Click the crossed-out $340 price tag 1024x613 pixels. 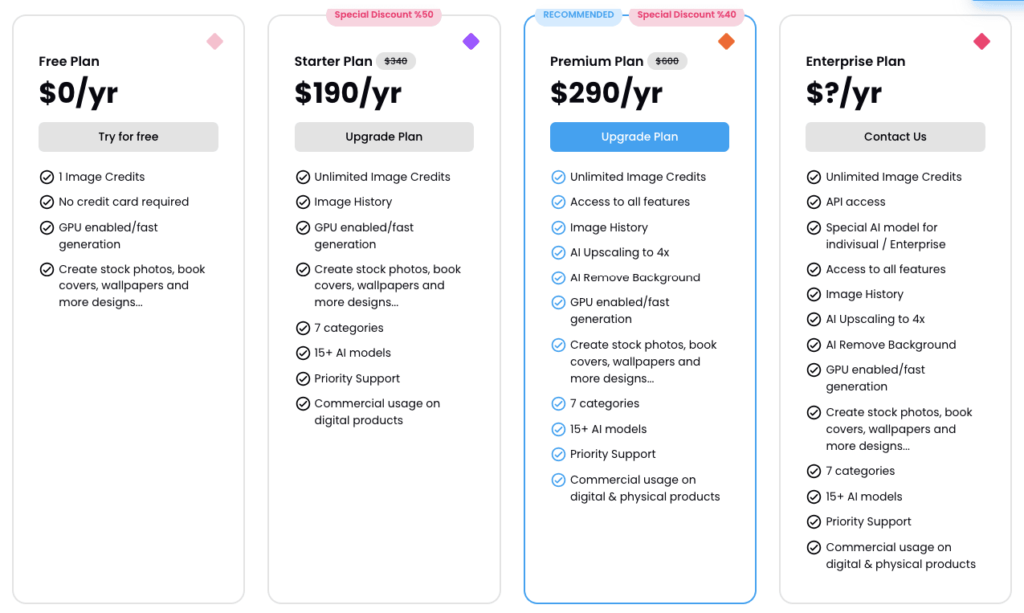[x=396, y=61]
